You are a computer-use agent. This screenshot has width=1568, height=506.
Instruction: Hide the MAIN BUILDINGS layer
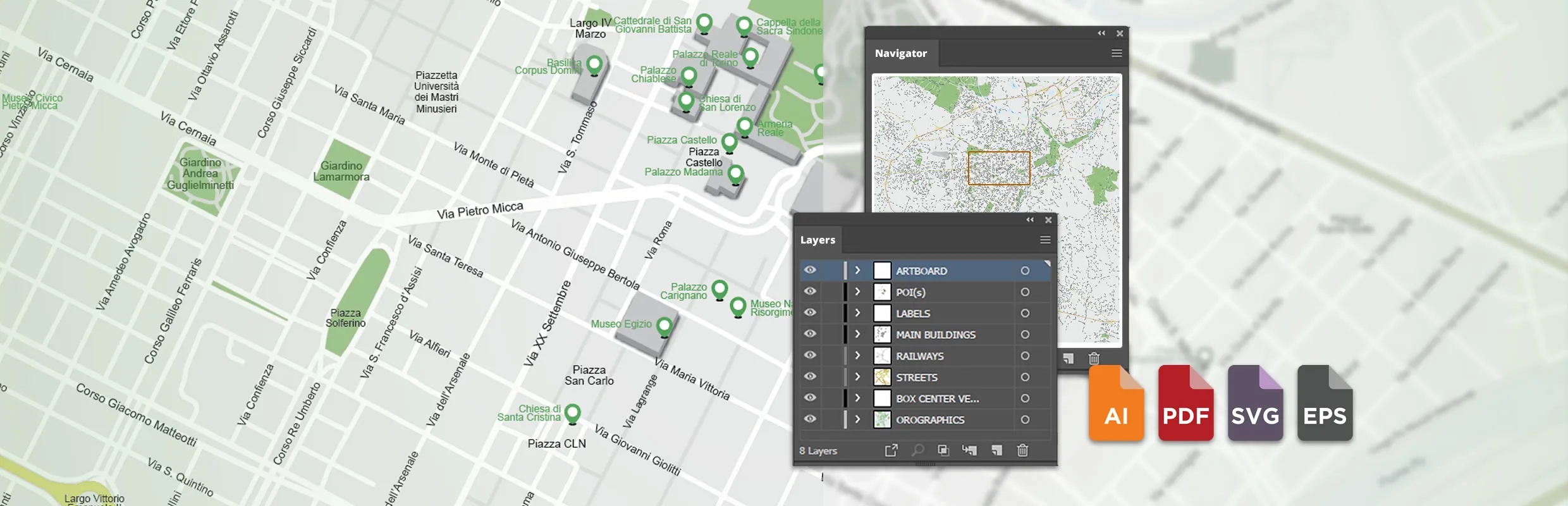(x=810, y=334)
